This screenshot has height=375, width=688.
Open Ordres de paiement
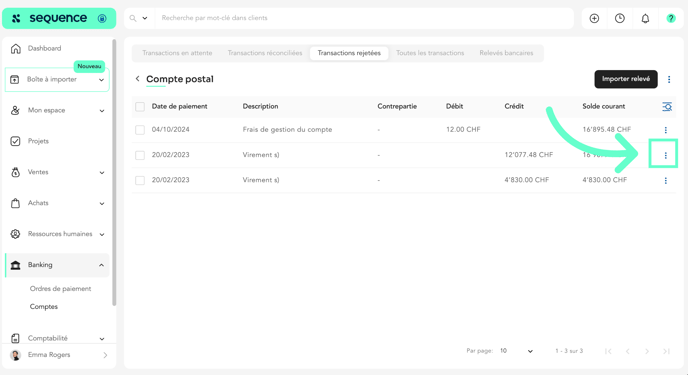61,289
